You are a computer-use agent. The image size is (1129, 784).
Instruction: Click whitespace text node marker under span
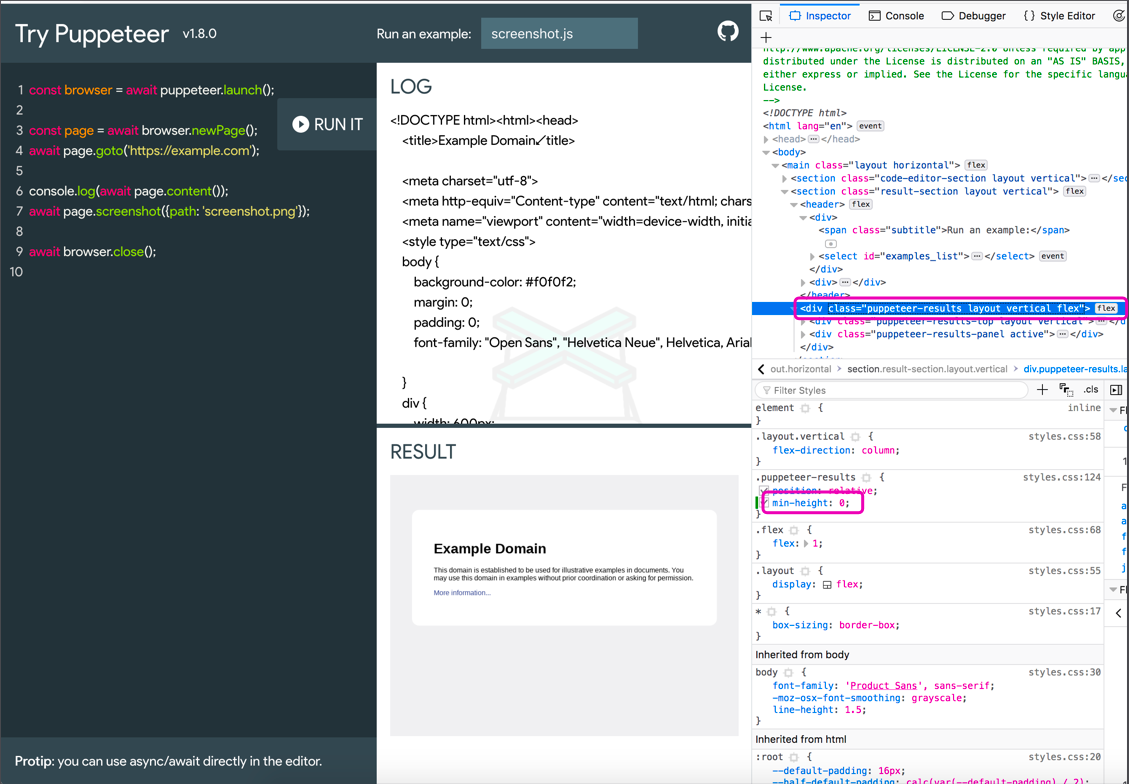tap(830, 243)
